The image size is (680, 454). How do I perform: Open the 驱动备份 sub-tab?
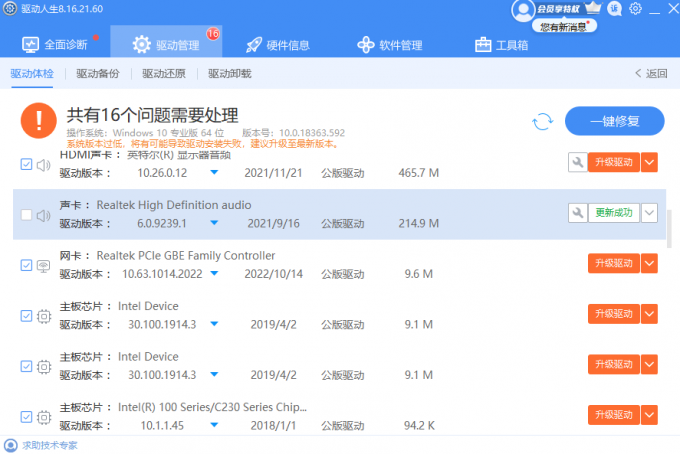tap(97, 73)
